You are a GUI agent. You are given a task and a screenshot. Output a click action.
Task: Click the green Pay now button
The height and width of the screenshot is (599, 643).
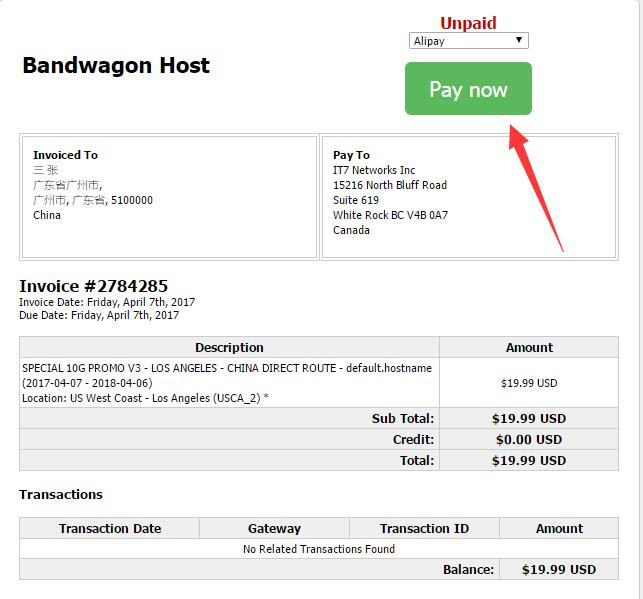[468, 89]
